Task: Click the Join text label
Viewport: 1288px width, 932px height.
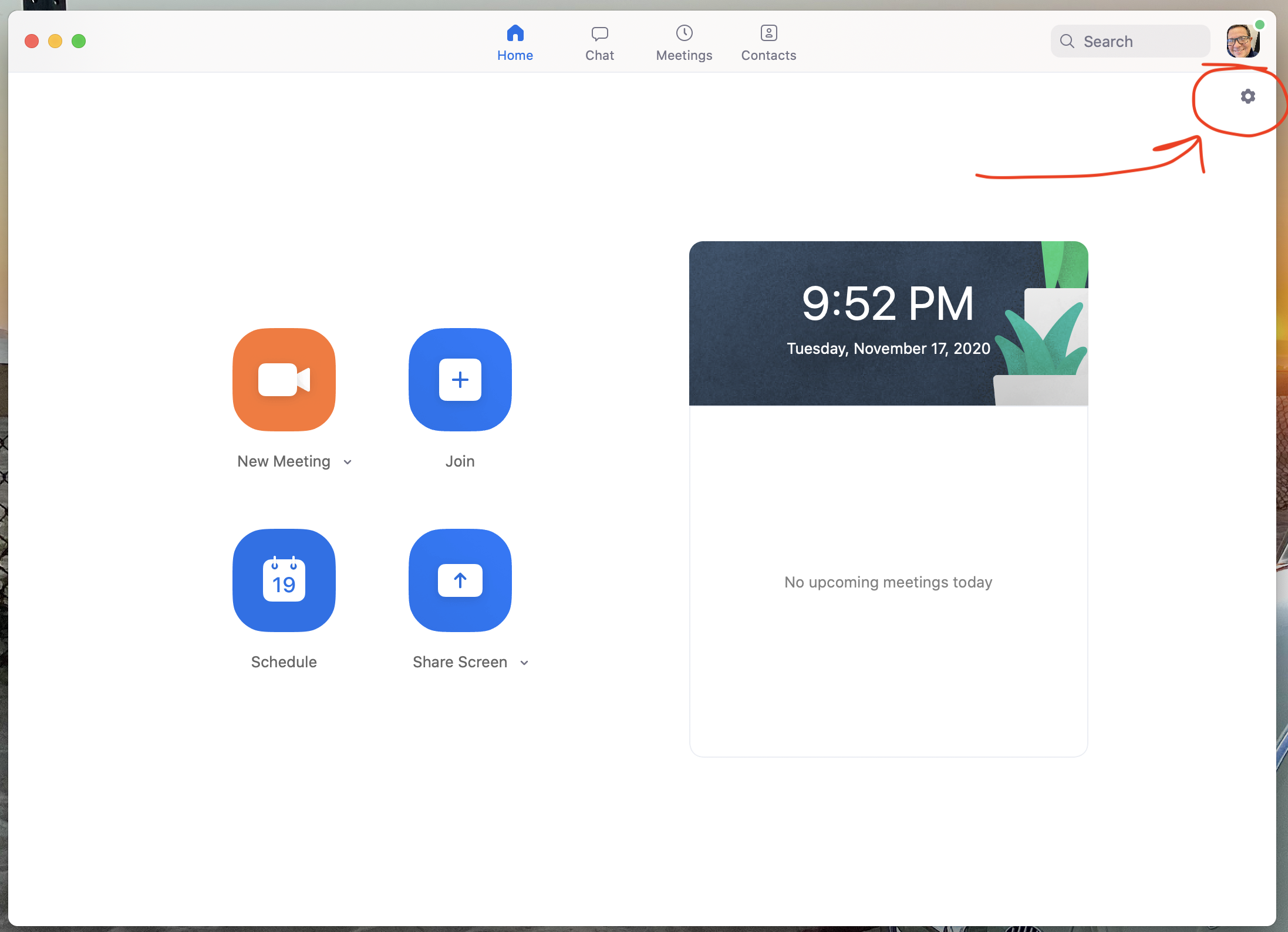Action: point(460,461)
